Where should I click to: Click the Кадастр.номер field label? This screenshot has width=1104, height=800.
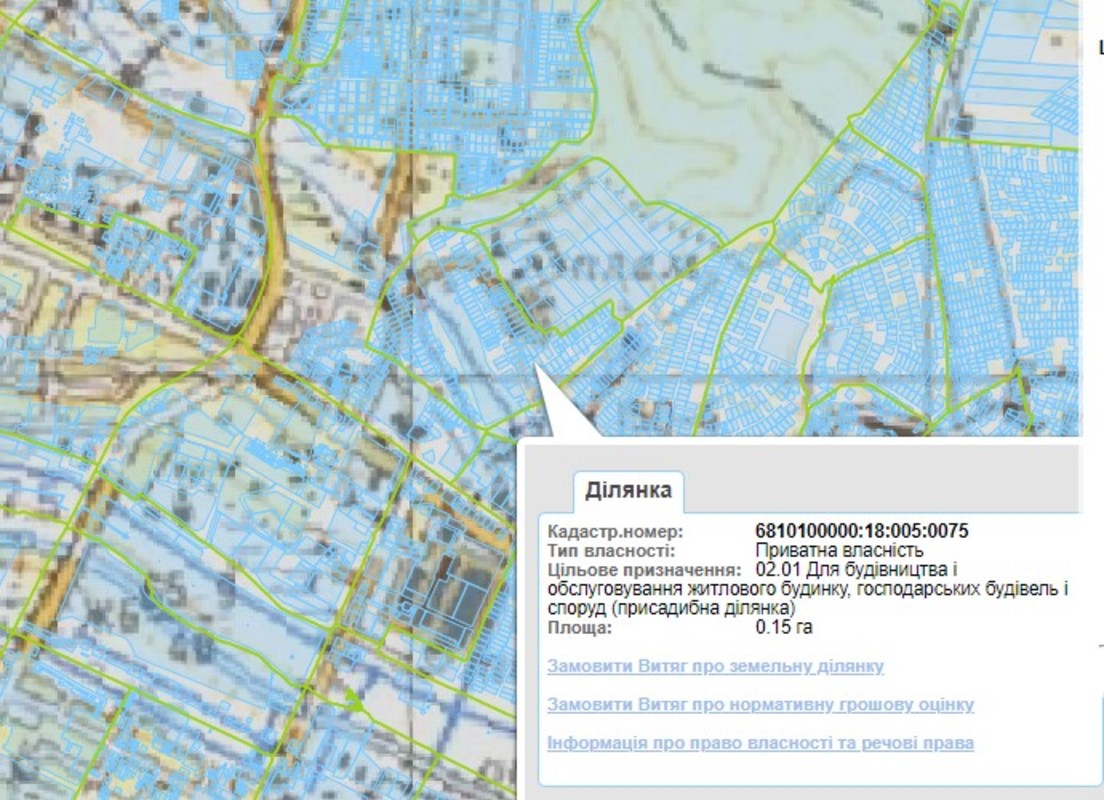(x=614, y=531)
